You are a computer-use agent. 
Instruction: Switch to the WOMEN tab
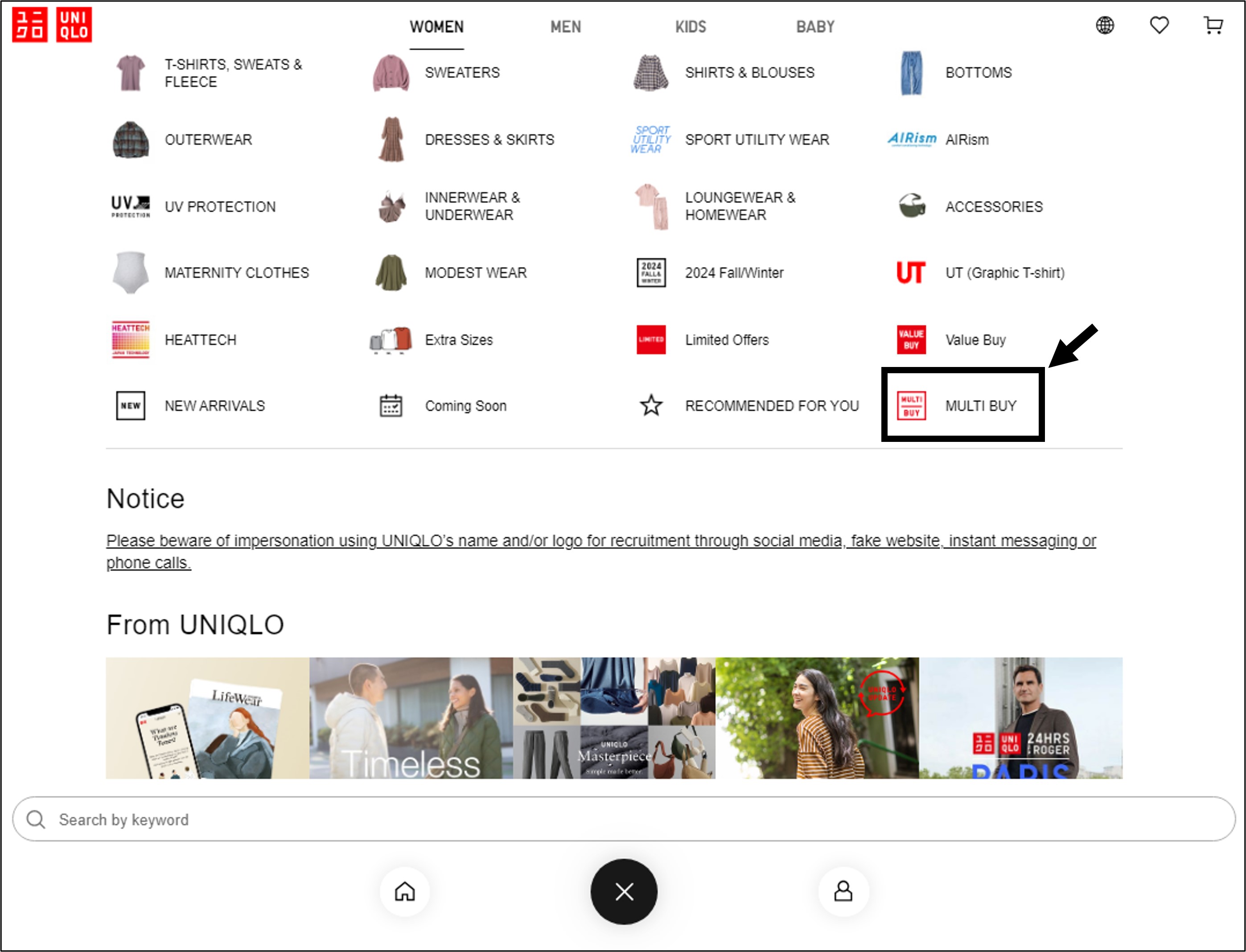436,27
